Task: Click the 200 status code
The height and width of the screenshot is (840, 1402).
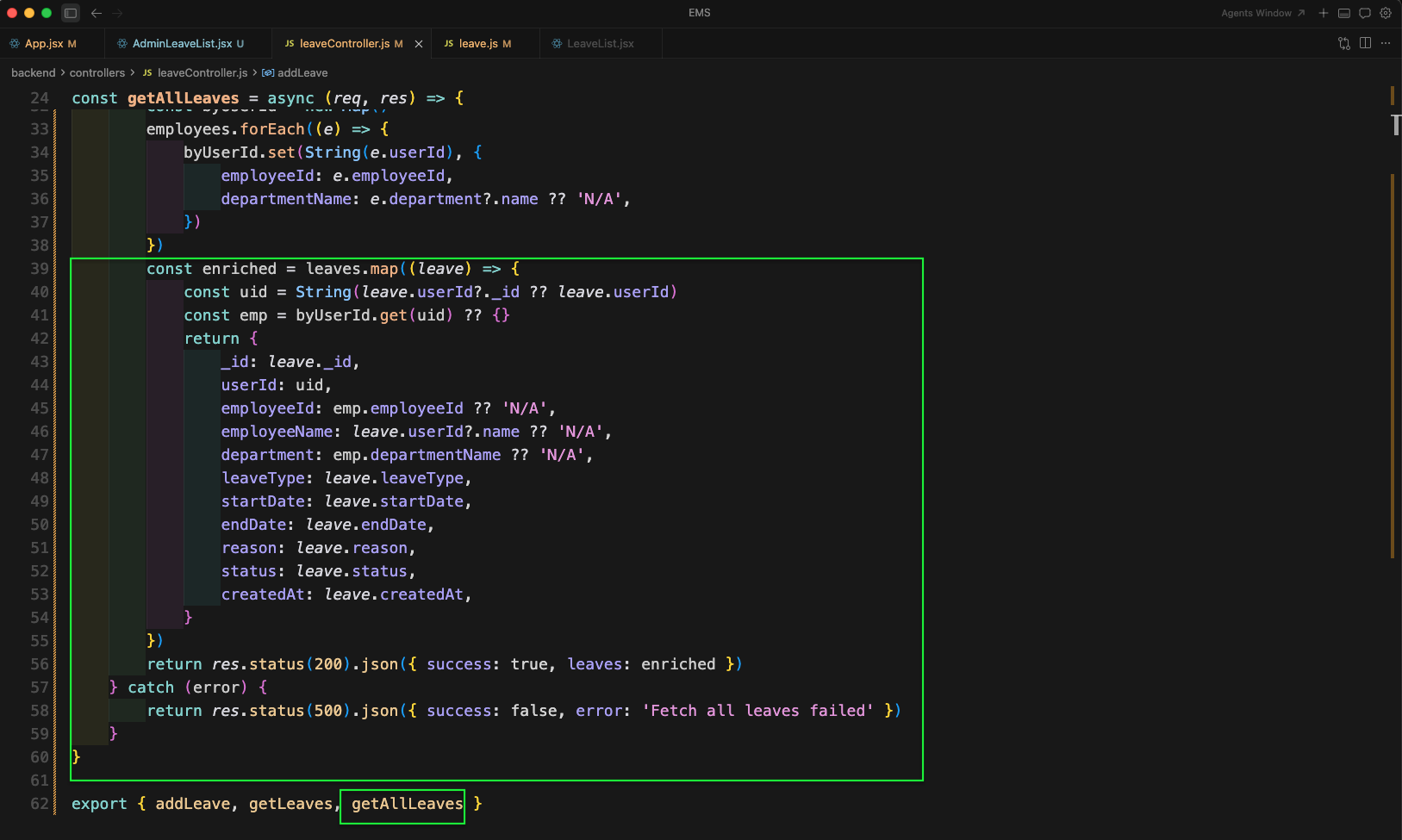Action: [328, 664]
